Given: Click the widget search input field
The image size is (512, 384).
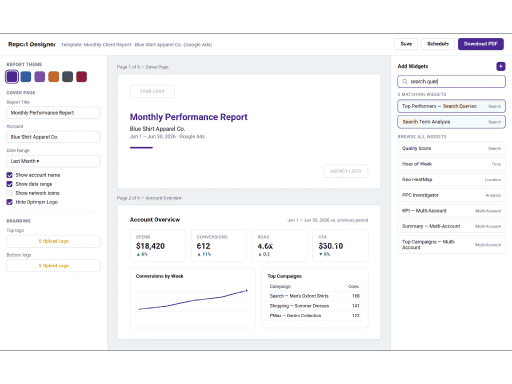Looking at the screenshot, I should (451, 81).
